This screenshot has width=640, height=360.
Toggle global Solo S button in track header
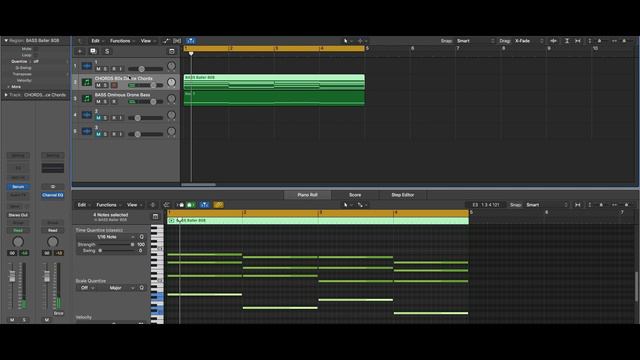[x=107, y=51]
